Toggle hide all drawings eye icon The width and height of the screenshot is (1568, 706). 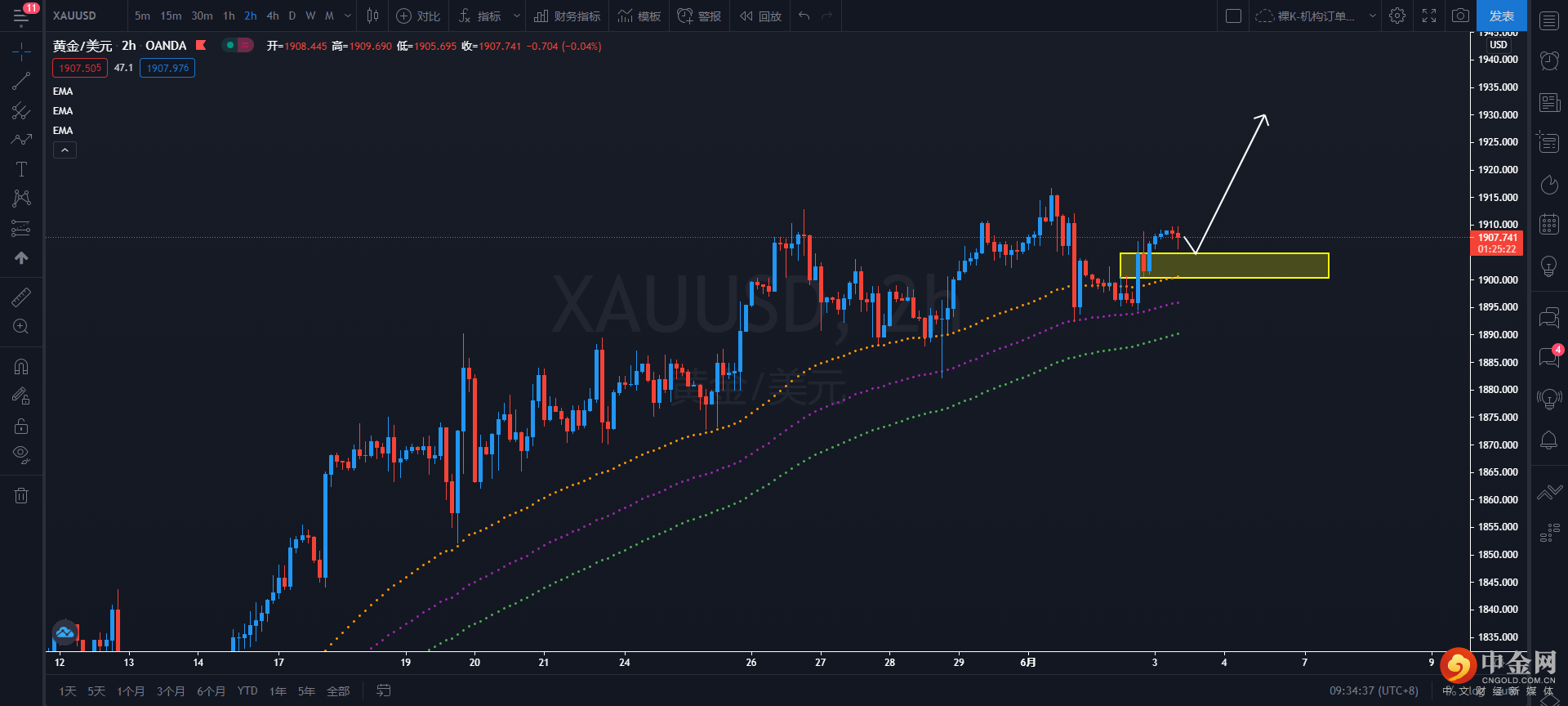21,454
